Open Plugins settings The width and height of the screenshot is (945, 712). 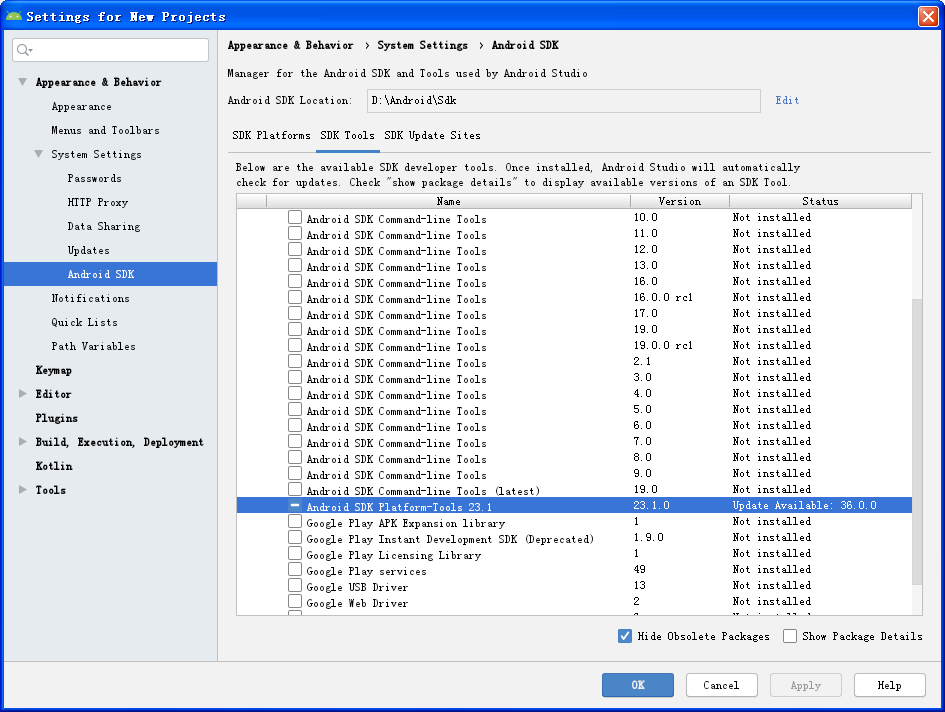coord(57,418)
